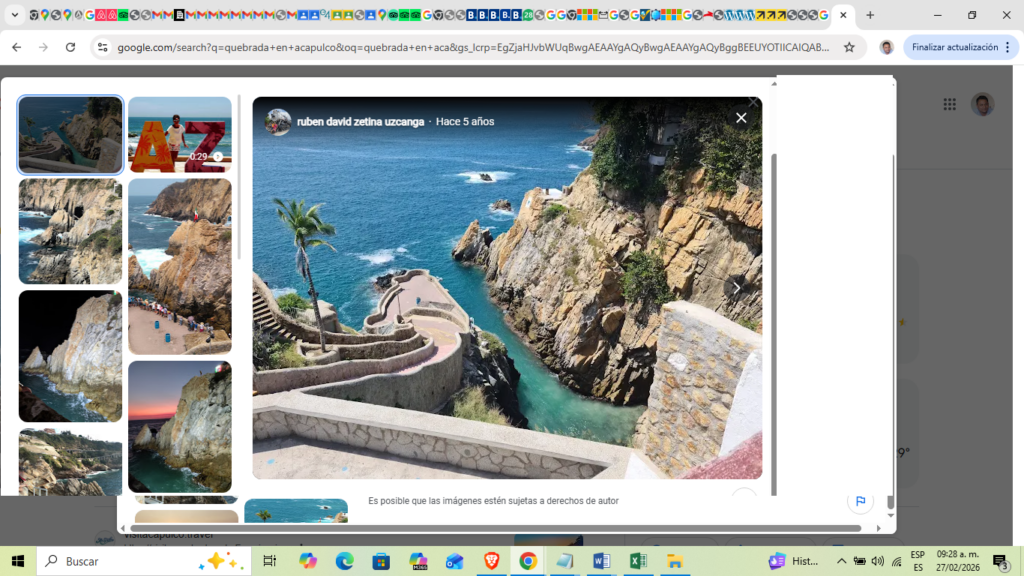
Task: View site information icon in address bar
Action: coord(101,47)
